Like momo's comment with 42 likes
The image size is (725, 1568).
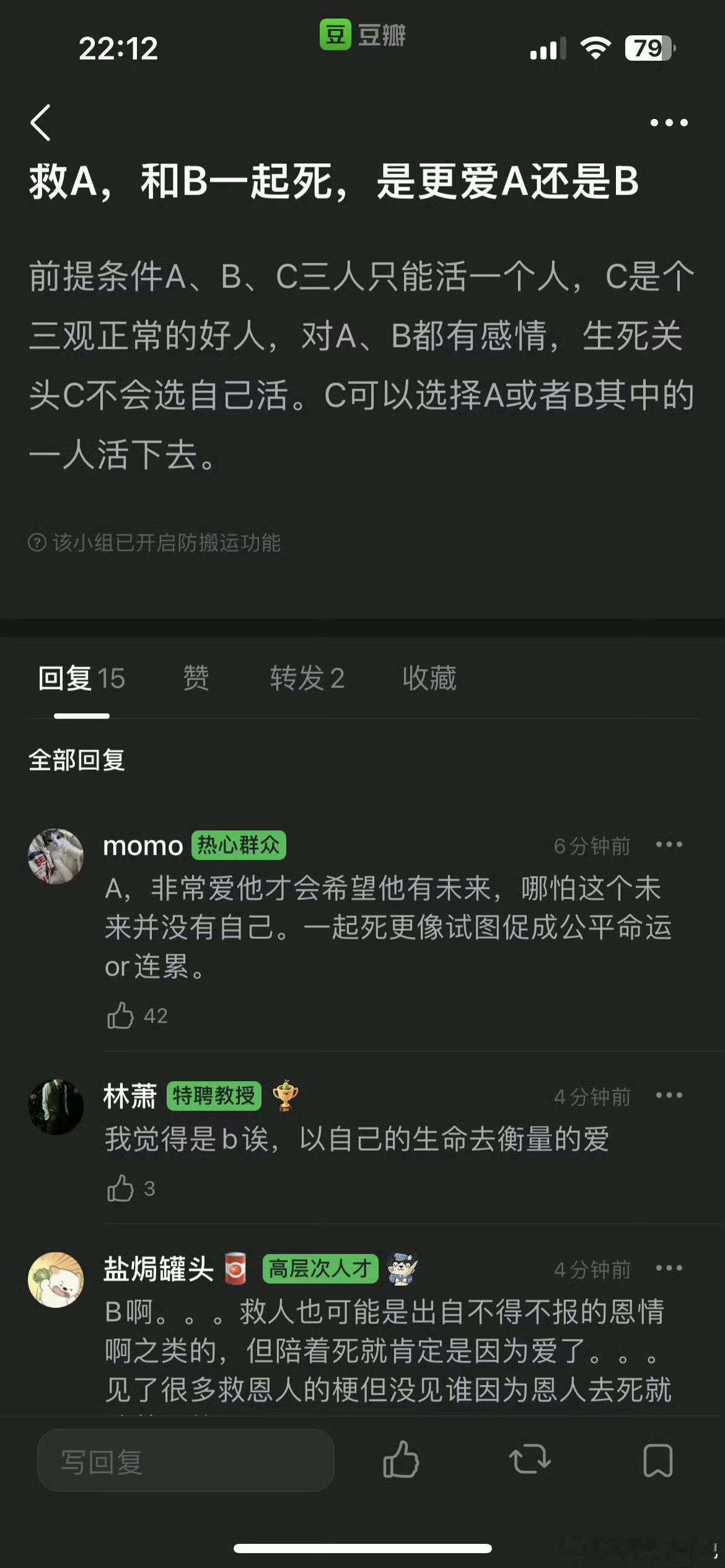[121, 1016]
